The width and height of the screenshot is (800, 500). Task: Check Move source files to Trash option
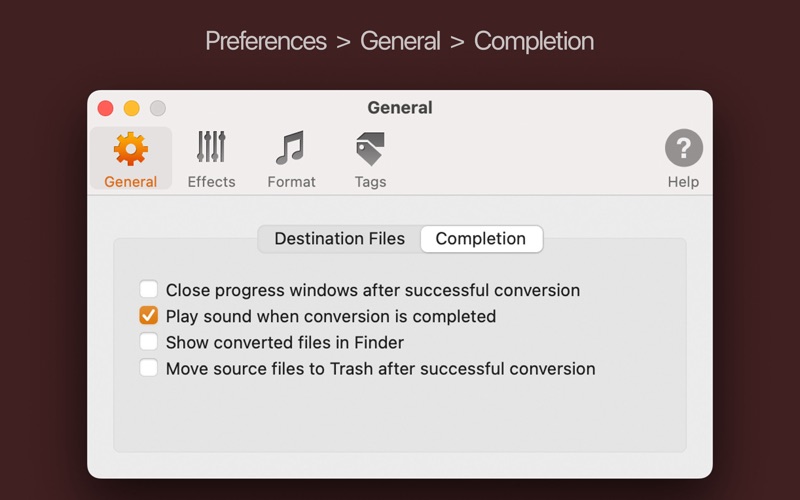point(149,368)
